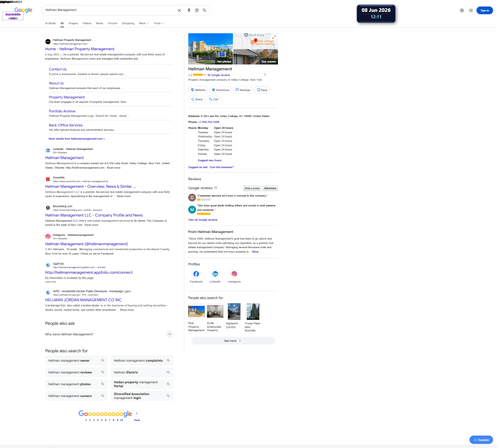Open 'Home - Hellman Property Management' result
The width and height of the screenshot is (500, 448).
[x=80, y=49]
